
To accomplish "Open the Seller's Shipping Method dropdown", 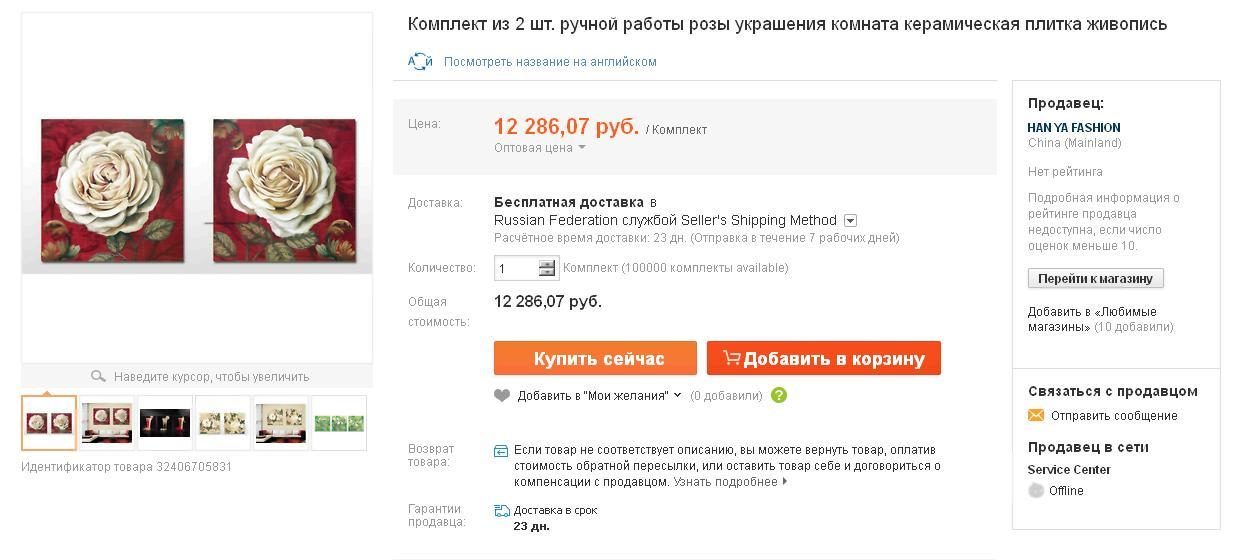I will [x=850, y=221].
